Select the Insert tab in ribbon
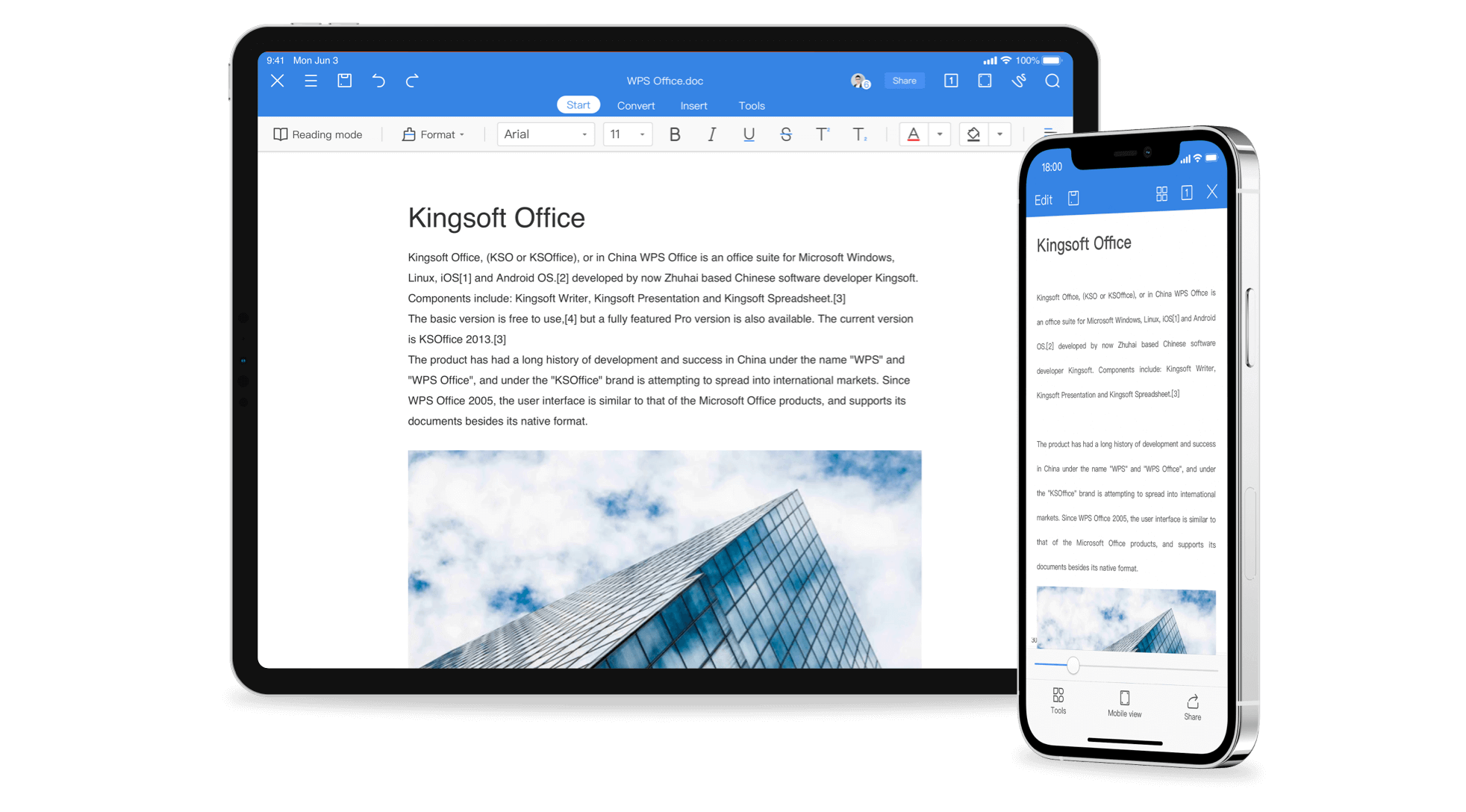The image size is (1466, 812). pos(693,105)
